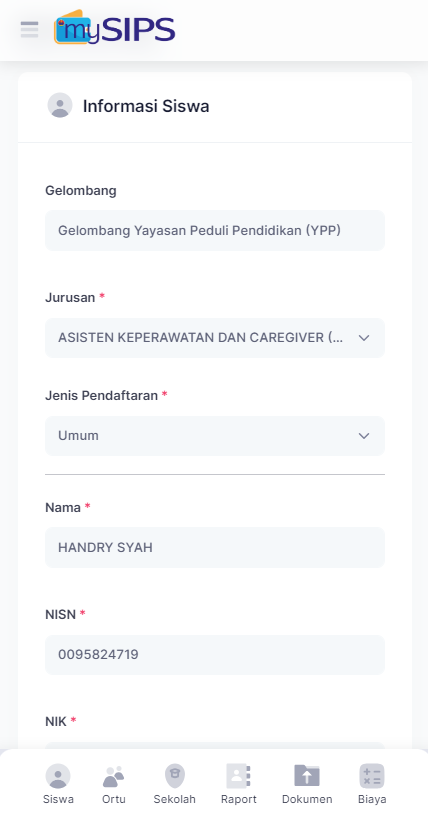Screen dimensions: 428x815
Task: Click the mySIPS logo
Action: pos(114,28)
